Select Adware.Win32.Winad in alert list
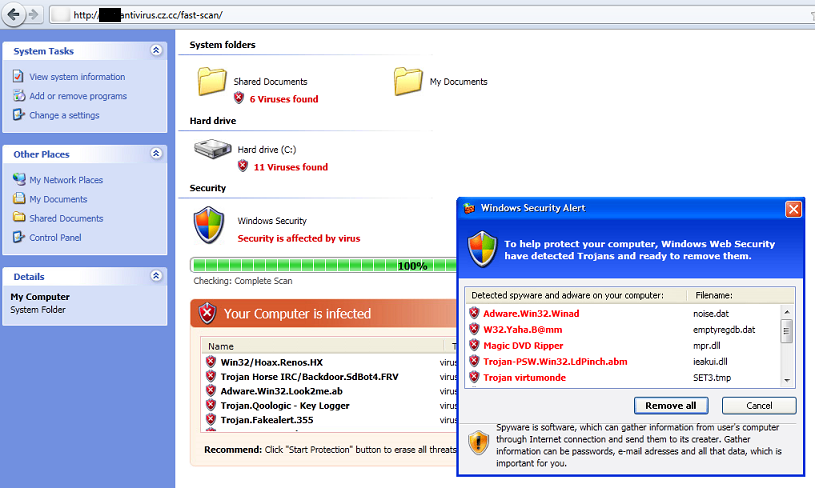 (531, 313)
